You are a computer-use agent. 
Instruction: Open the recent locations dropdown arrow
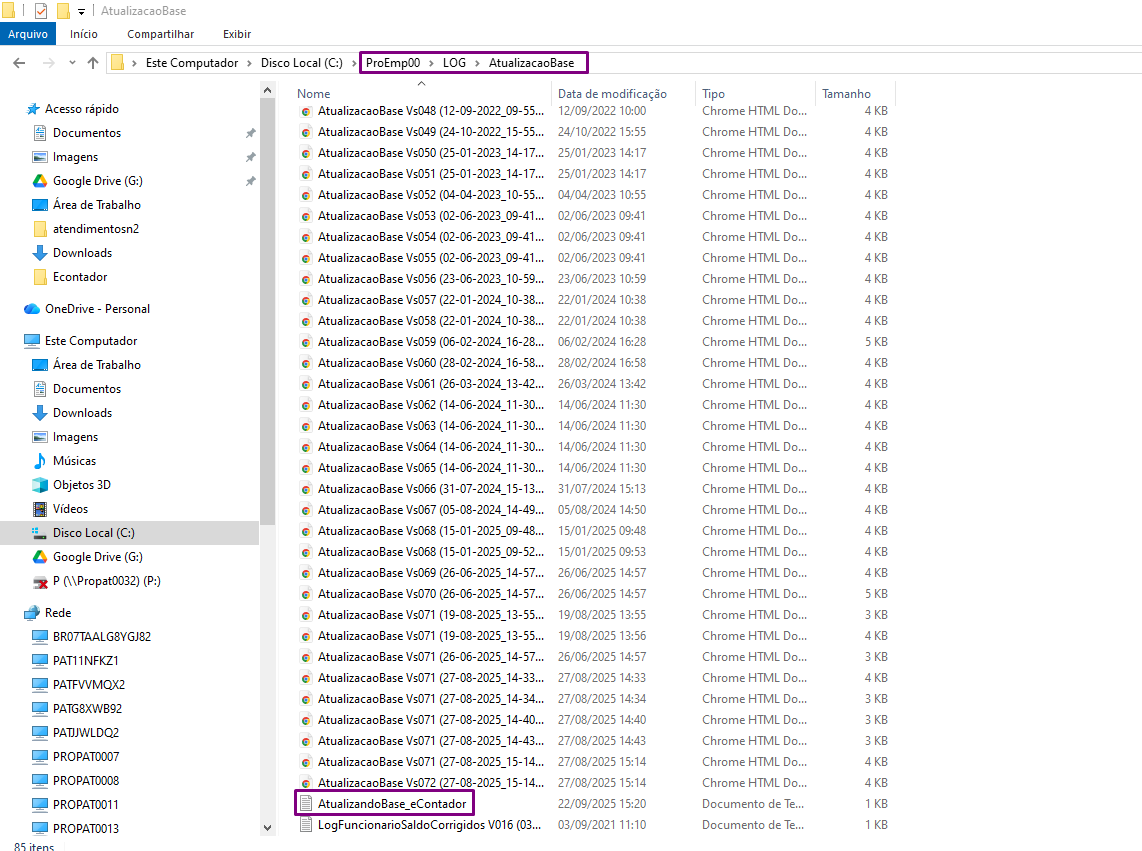(x=72, y=63)
